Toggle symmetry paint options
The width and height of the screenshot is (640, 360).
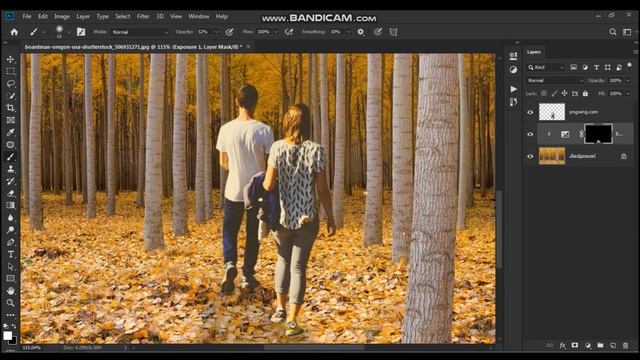coord(393,32)
